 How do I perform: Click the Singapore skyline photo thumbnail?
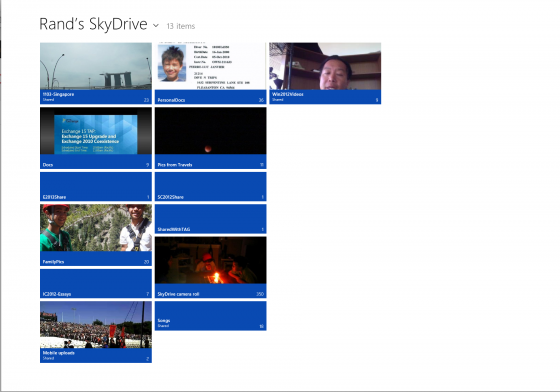coord(96,66)
